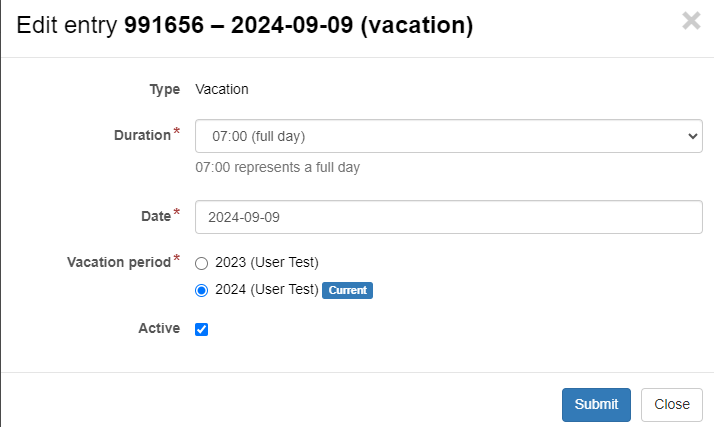Click the '07:00 represents a full day' hint
Image resolution: width=714 pixels, height=427 pixels.
(x=277, y=167)
